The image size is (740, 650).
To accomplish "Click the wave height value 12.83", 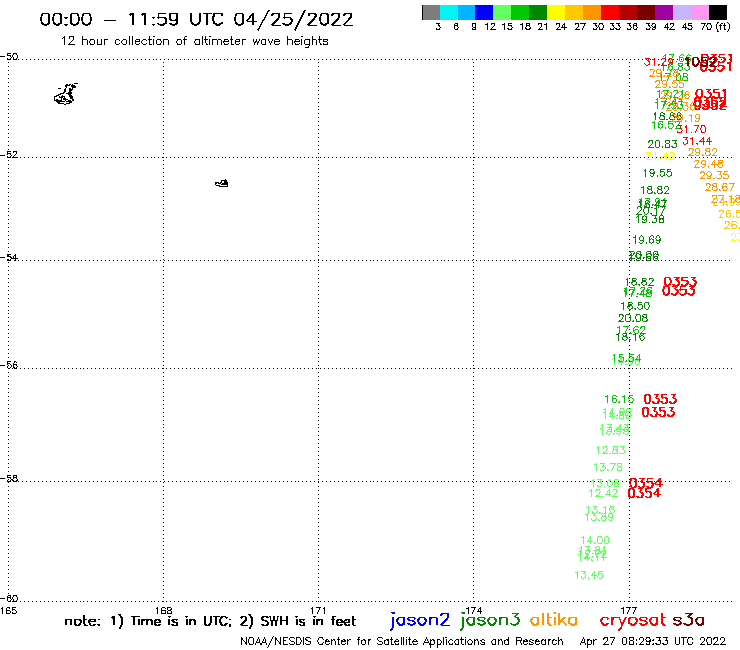I will [x=611, y=450].
